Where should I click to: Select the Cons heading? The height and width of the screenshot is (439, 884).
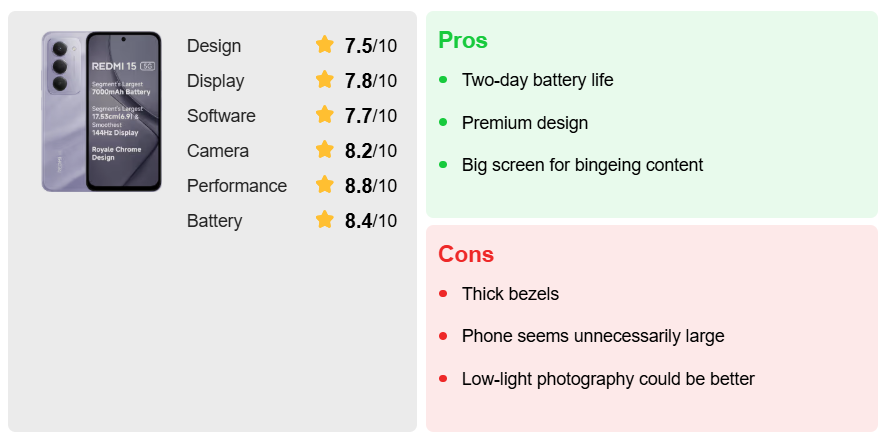(466, 254)
